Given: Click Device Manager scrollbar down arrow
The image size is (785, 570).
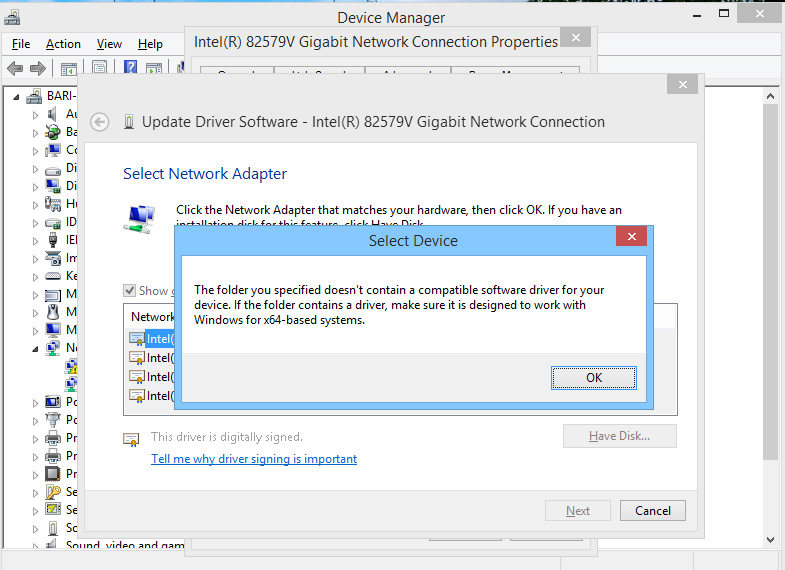Looking at the screenshot, I should click(x=770, y=539).
